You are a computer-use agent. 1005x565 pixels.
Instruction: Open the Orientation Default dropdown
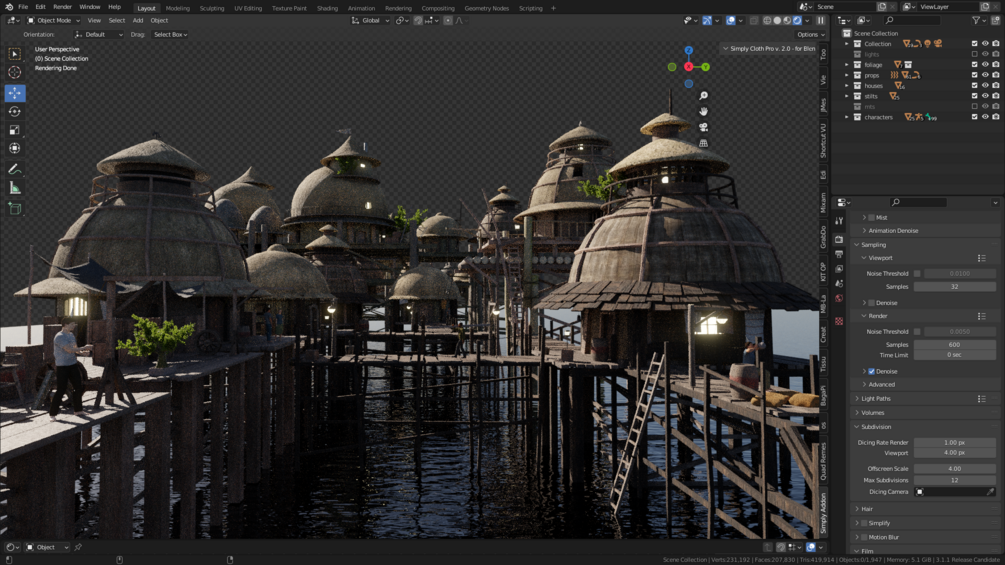99,35
